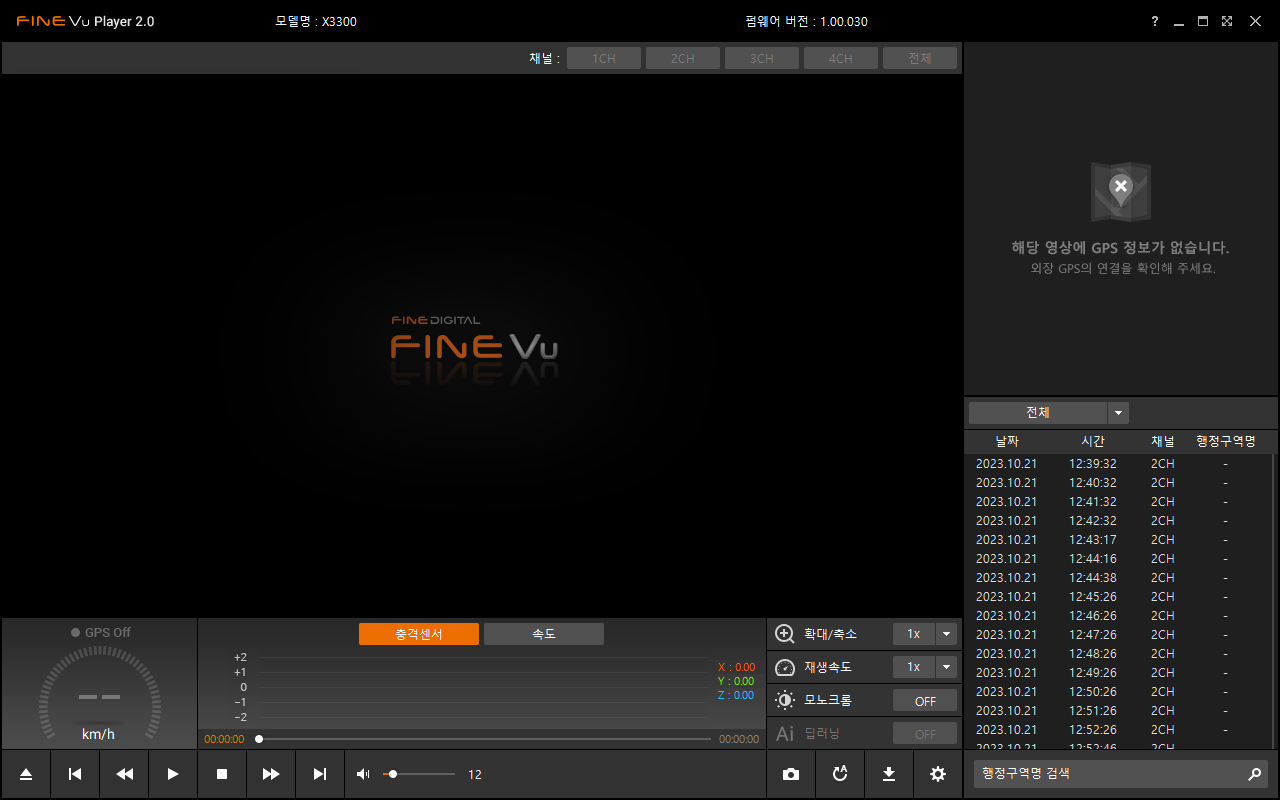1280x800 pixels.
Task: Skip to next file button
Action: click(320, 774)
